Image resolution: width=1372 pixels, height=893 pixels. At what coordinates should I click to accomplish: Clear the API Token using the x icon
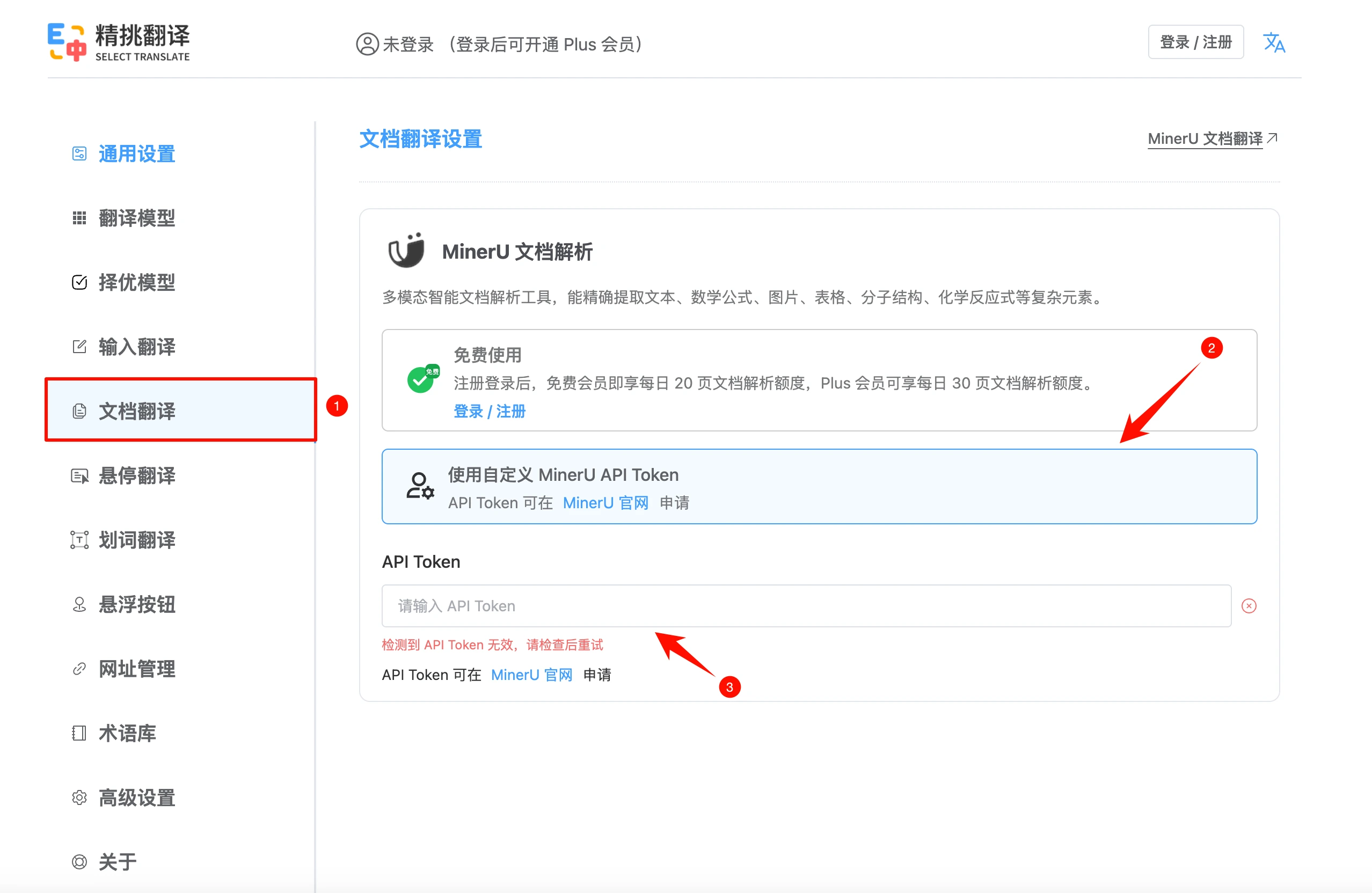[1249, 606]
